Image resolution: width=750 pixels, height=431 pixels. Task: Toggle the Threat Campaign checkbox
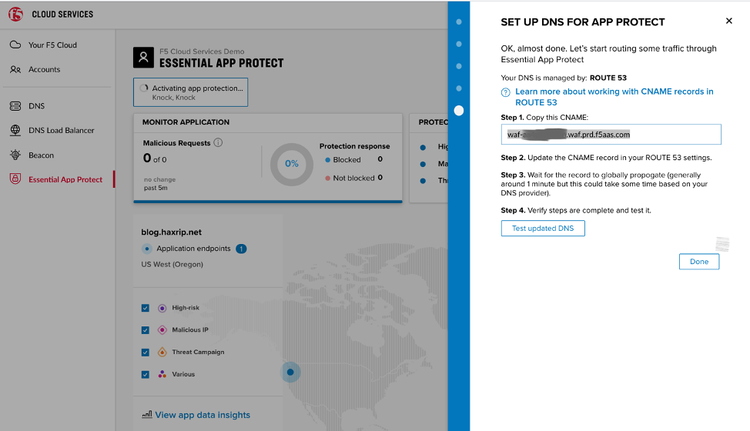click(x=145, y=353)
